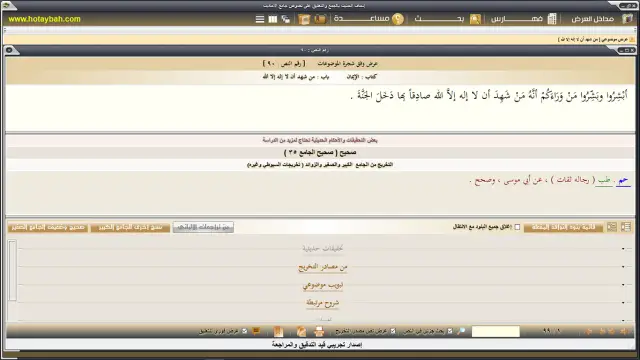Click the text number input field in the bottom bar
This screenshot has width=640, height=360.
tap(496, 331)
